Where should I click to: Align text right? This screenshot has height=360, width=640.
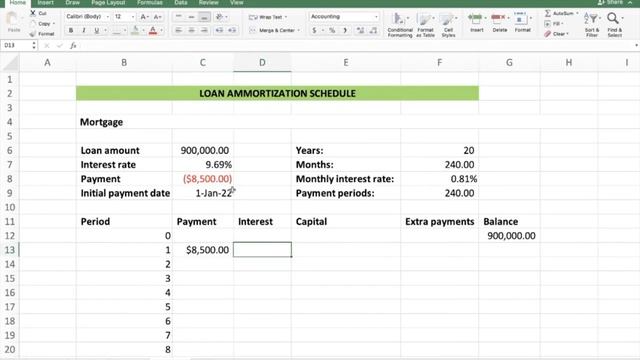pyautogui.click(x=204, y=30)
